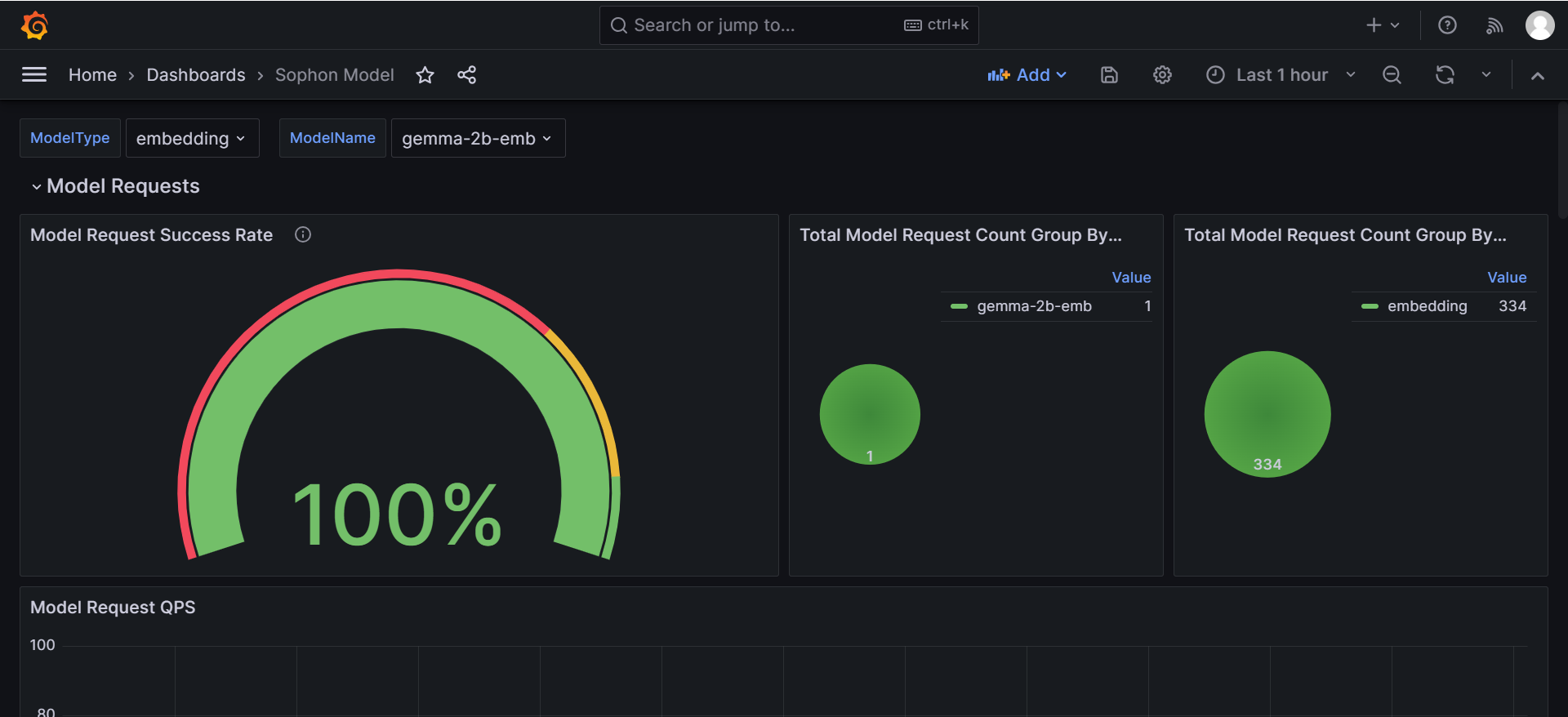Image resolution: width=1568 pixels, height=717 pixels.
Task: Refresh the dashboard
Action: point(1445,75)
